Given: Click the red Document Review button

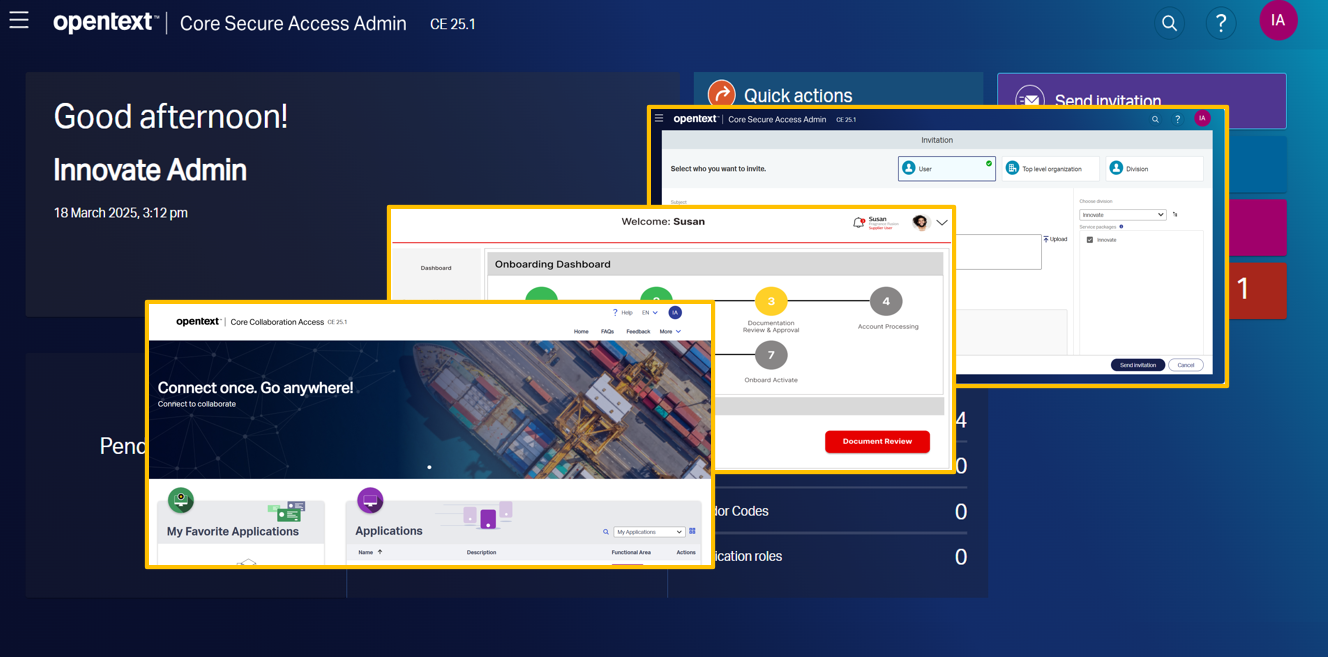Looking at the screenshot, I should [x=877, y=441].
